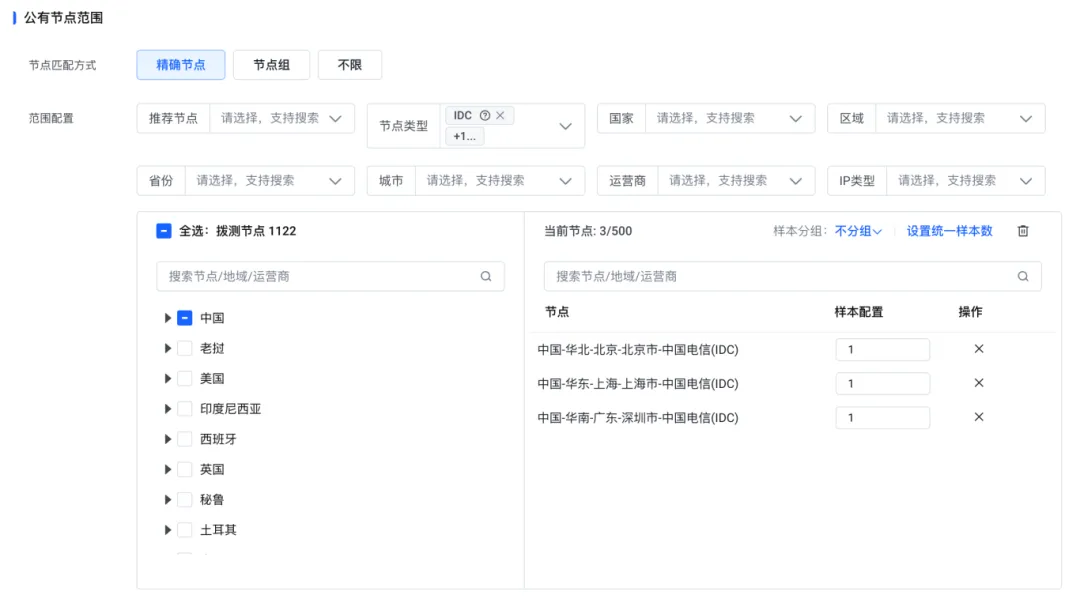Remove the 中国-华北-北京 node row
This screenshot has width=1080, height=599.
click(x=979, y=349)
